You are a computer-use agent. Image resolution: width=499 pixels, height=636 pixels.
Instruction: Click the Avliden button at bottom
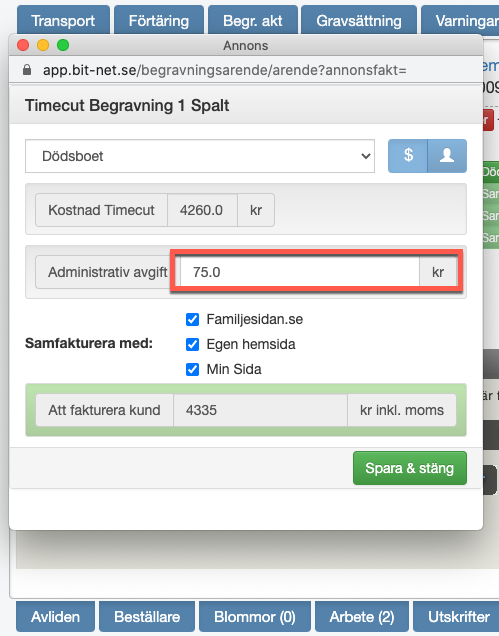click(x=56, y=617)
